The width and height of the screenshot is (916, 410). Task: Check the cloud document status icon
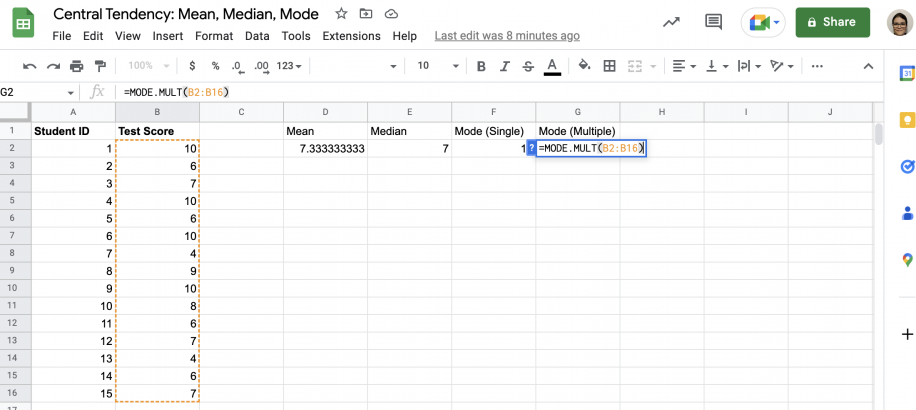(391, 13)
